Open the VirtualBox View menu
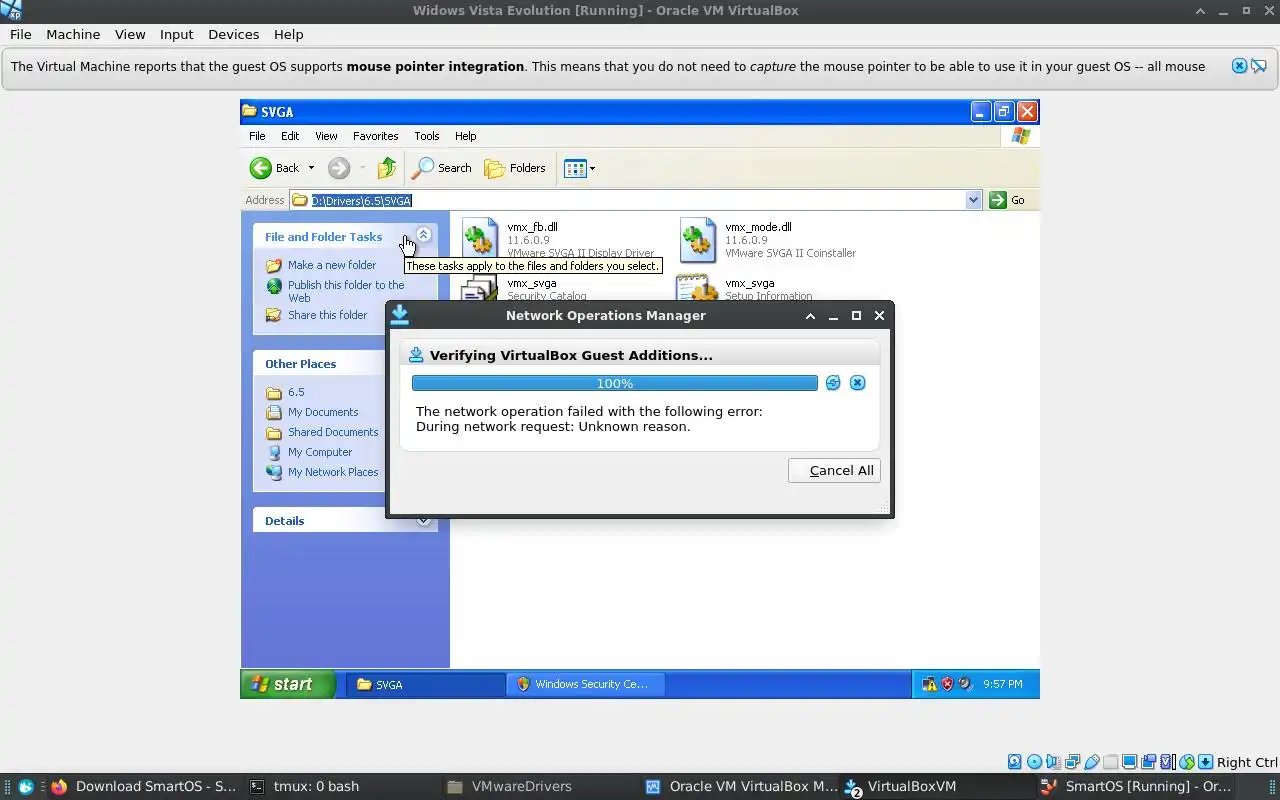 (x=130, y=34)
